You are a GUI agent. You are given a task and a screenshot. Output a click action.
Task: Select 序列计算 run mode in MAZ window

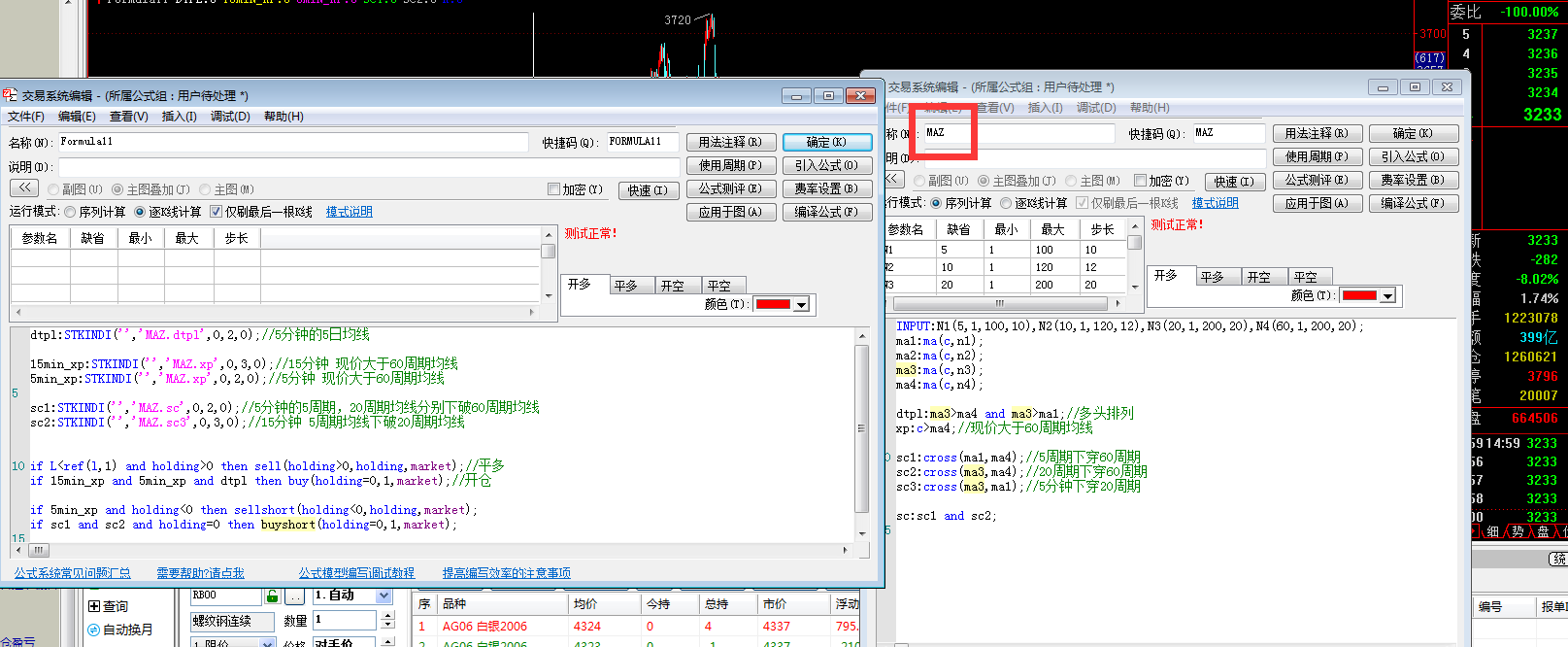point(936,203)
